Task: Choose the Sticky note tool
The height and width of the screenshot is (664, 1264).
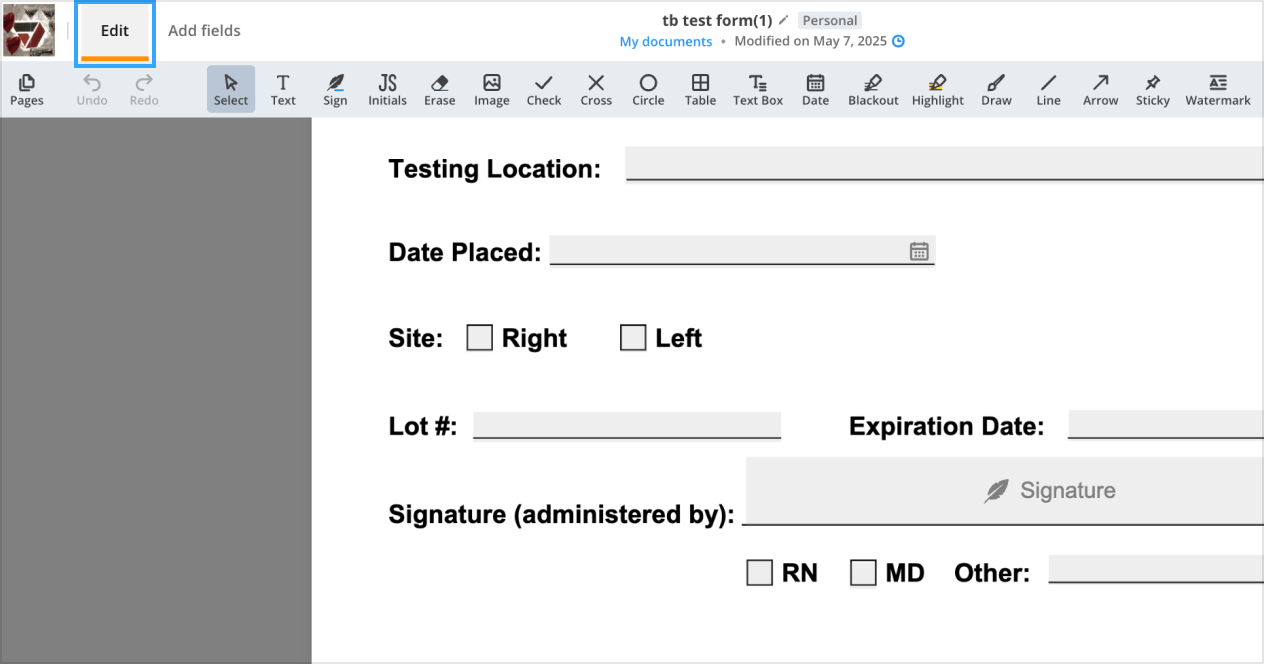Action: [1152, 89]
